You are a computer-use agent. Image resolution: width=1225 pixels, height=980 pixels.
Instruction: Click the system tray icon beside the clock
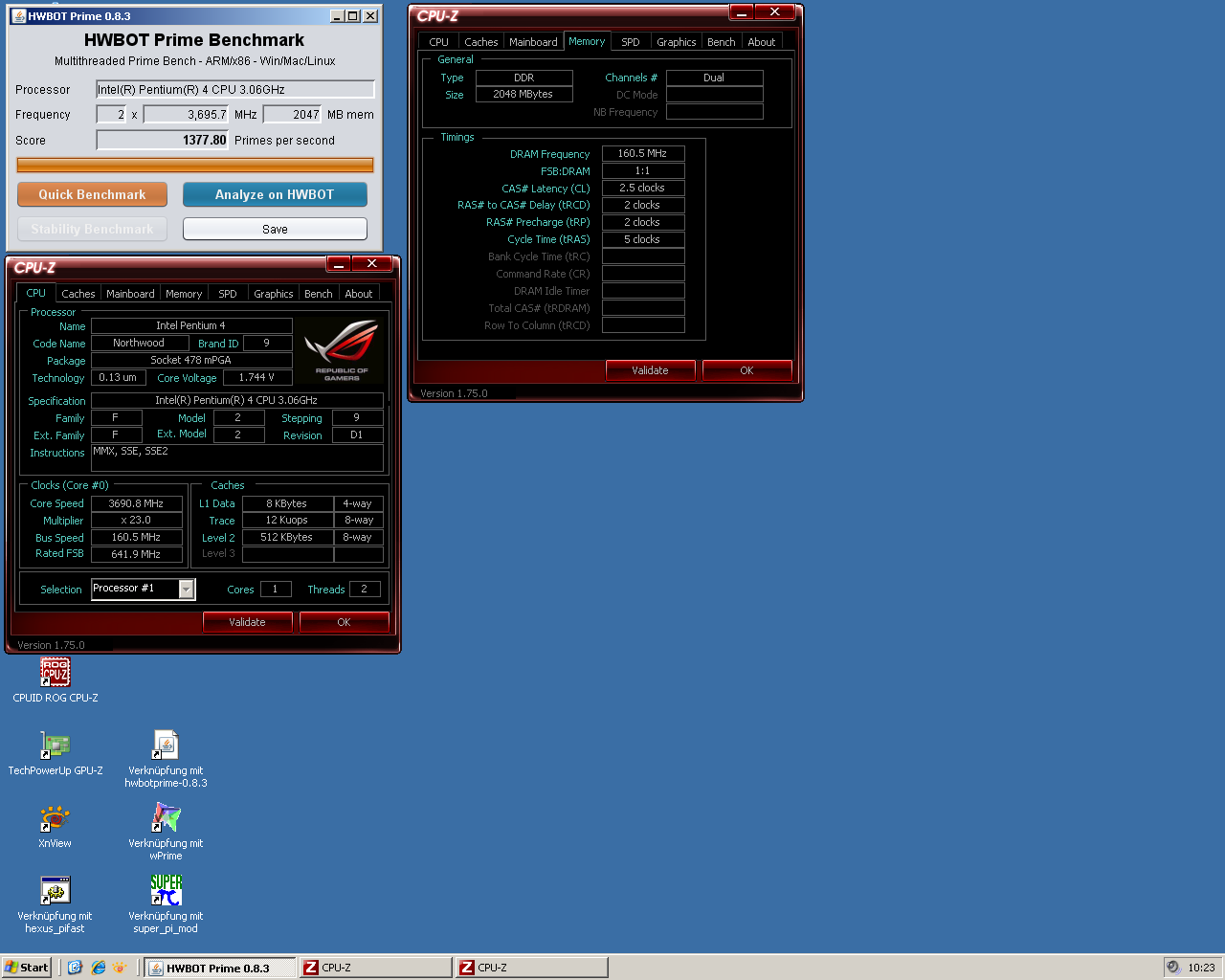1173,968
